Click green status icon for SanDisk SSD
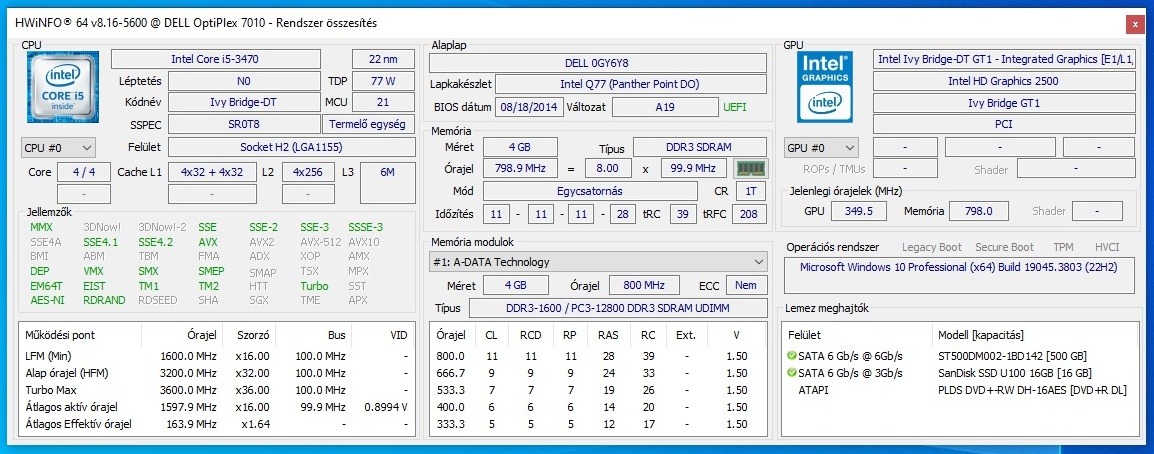The image size is (1154, 454). [791, 373]
